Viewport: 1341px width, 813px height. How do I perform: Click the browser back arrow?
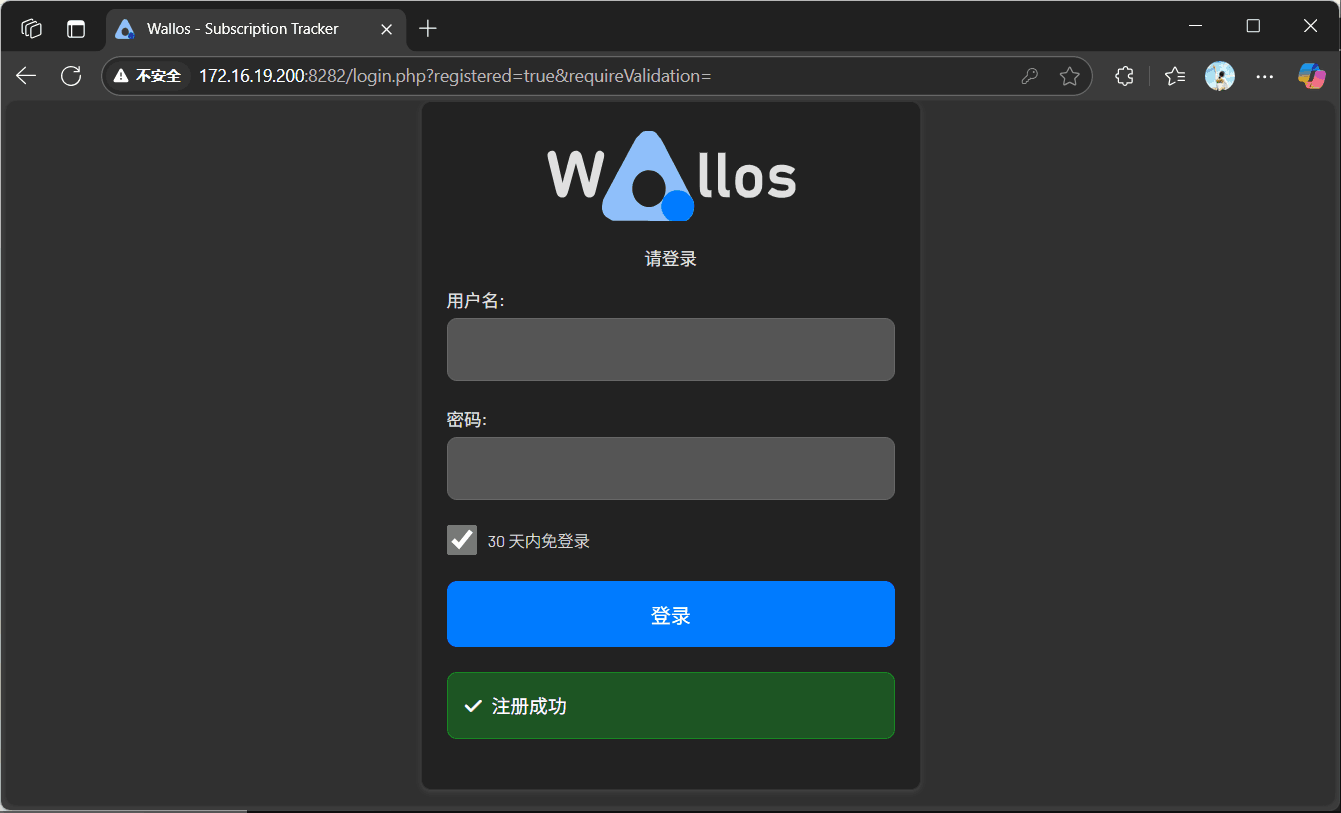point(26,76)
